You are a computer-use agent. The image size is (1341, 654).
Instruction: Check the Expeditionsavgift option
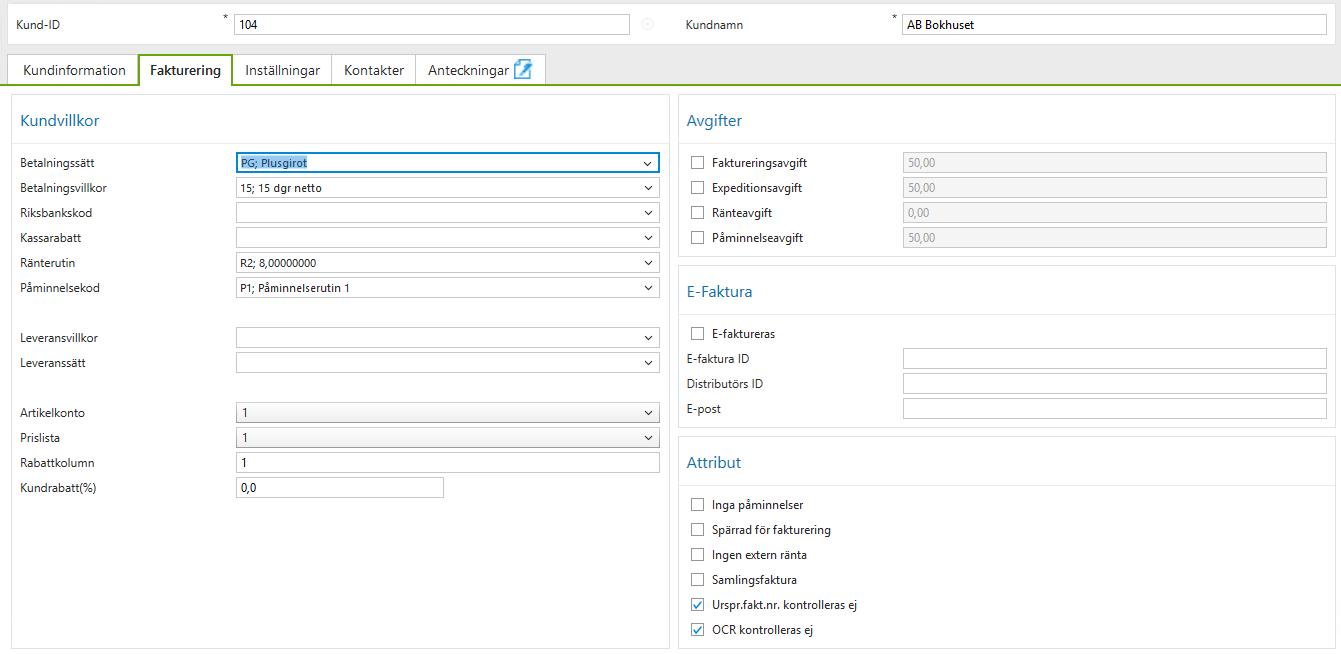697,187
